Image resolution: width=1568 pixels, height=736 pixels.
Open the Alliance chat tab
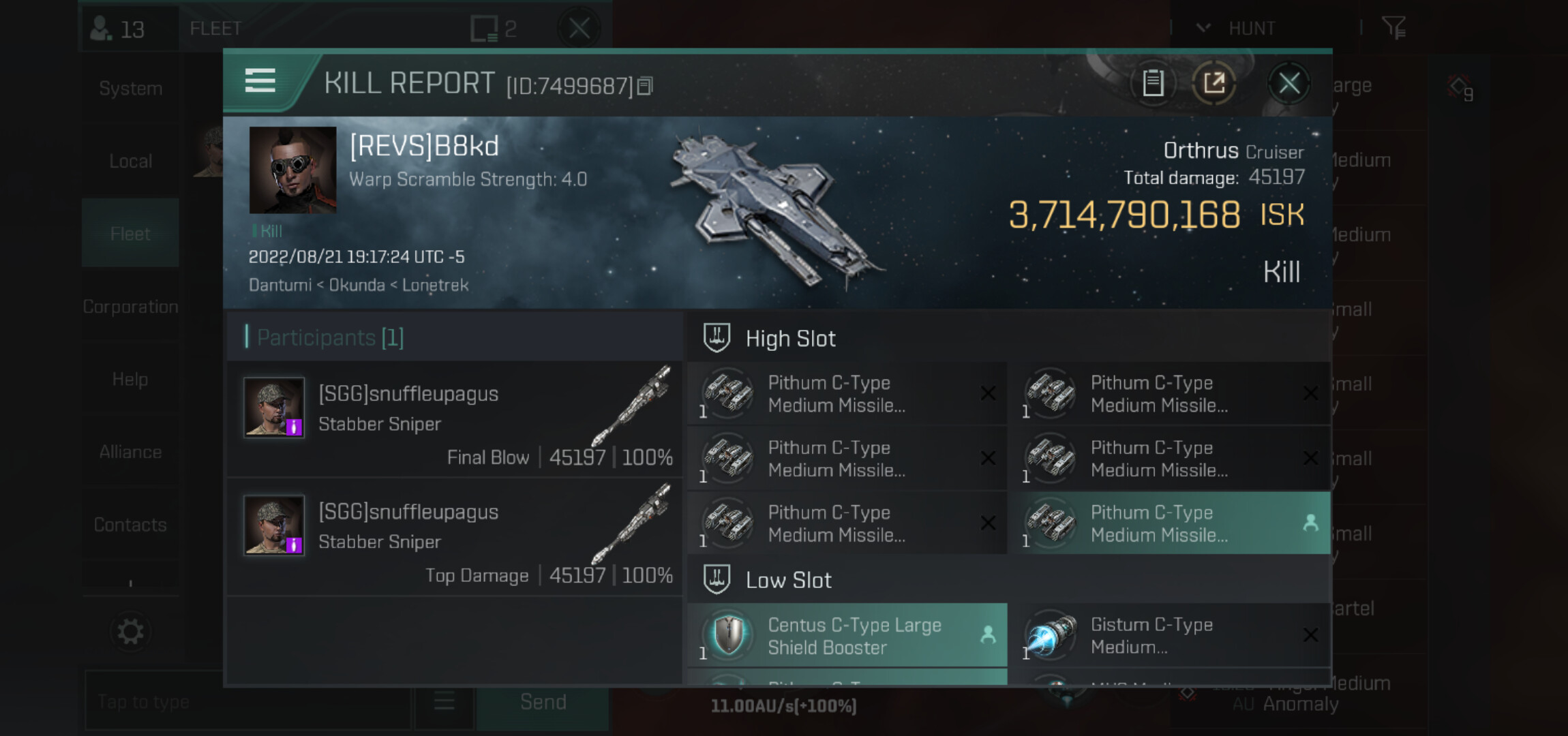[x=130, y=452]
